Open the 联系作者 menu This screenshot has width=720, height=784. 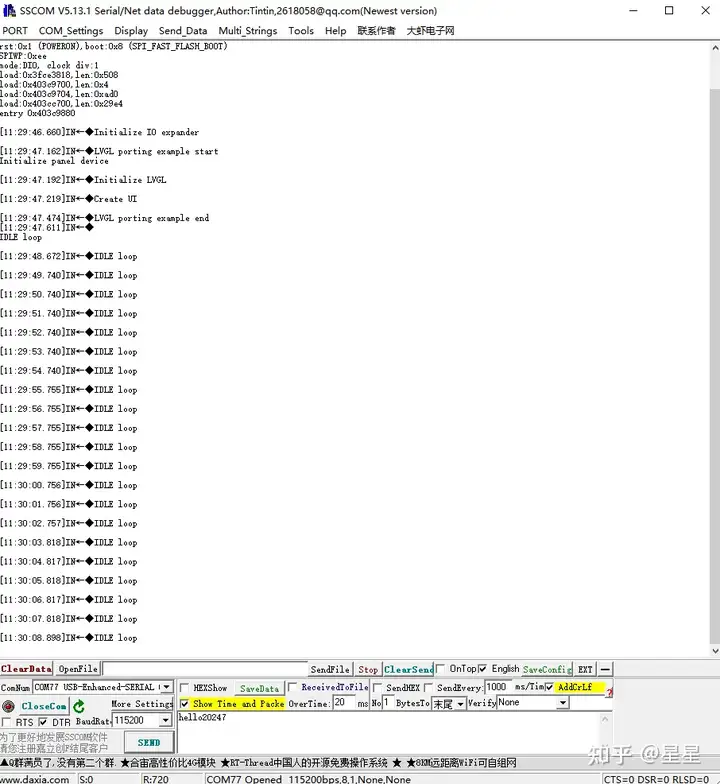click(x=376, y=30)
